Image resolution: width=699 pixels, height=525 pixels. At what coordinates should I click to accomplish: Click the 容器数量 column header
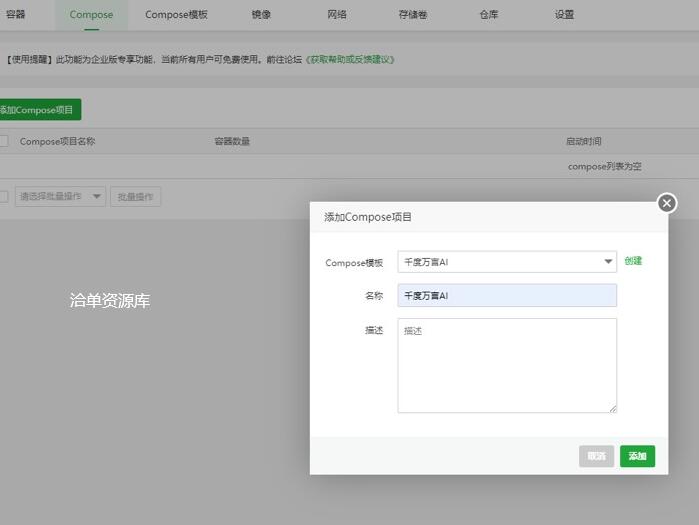[232, 141]
